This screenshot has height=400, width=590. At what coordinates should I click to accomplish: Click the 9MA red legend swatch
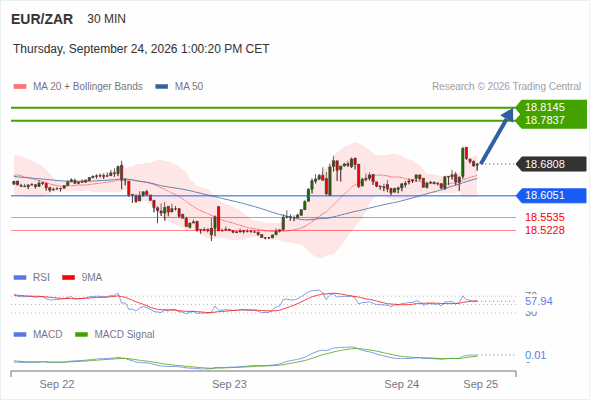(68, 278)
